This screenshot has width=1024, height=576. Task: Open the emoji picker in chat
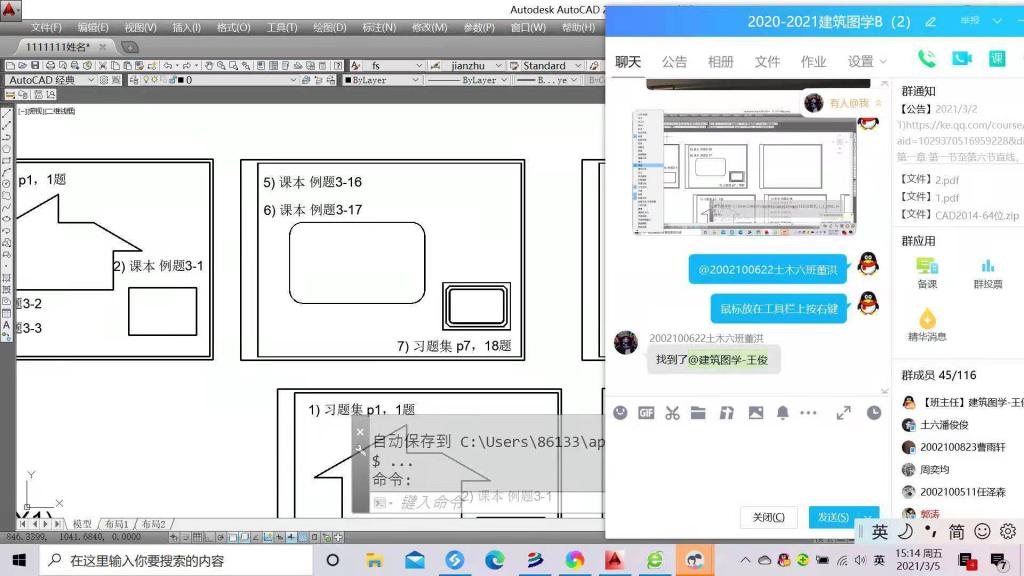[620, 413]
